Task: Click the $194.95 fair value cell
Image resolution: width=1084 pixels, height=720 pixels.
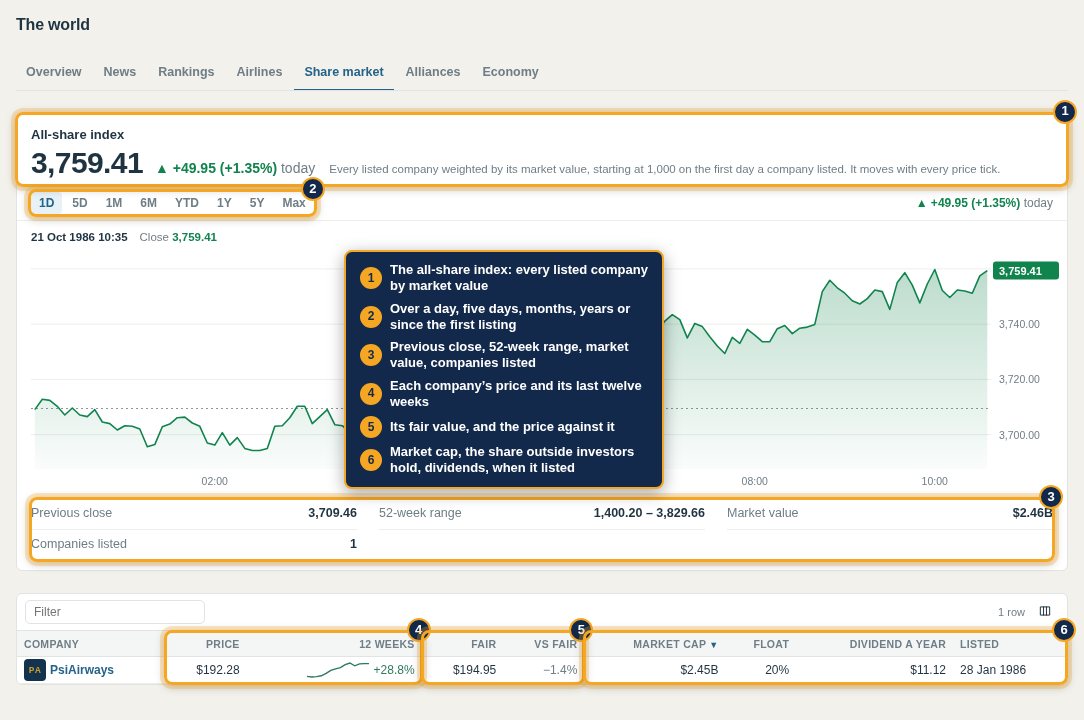Action: (x=474, y=670)
